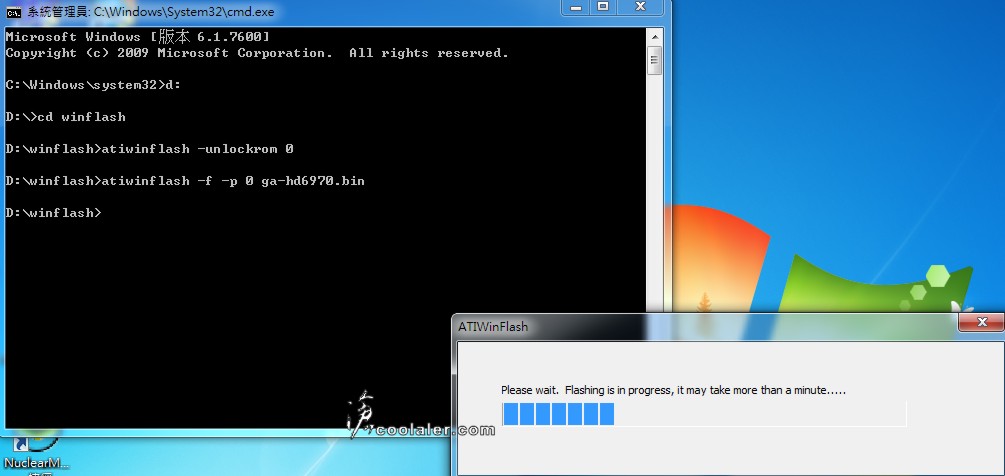1005x476 pixels.
Task: Click the flashing progress bar
Action: [704, 414]
